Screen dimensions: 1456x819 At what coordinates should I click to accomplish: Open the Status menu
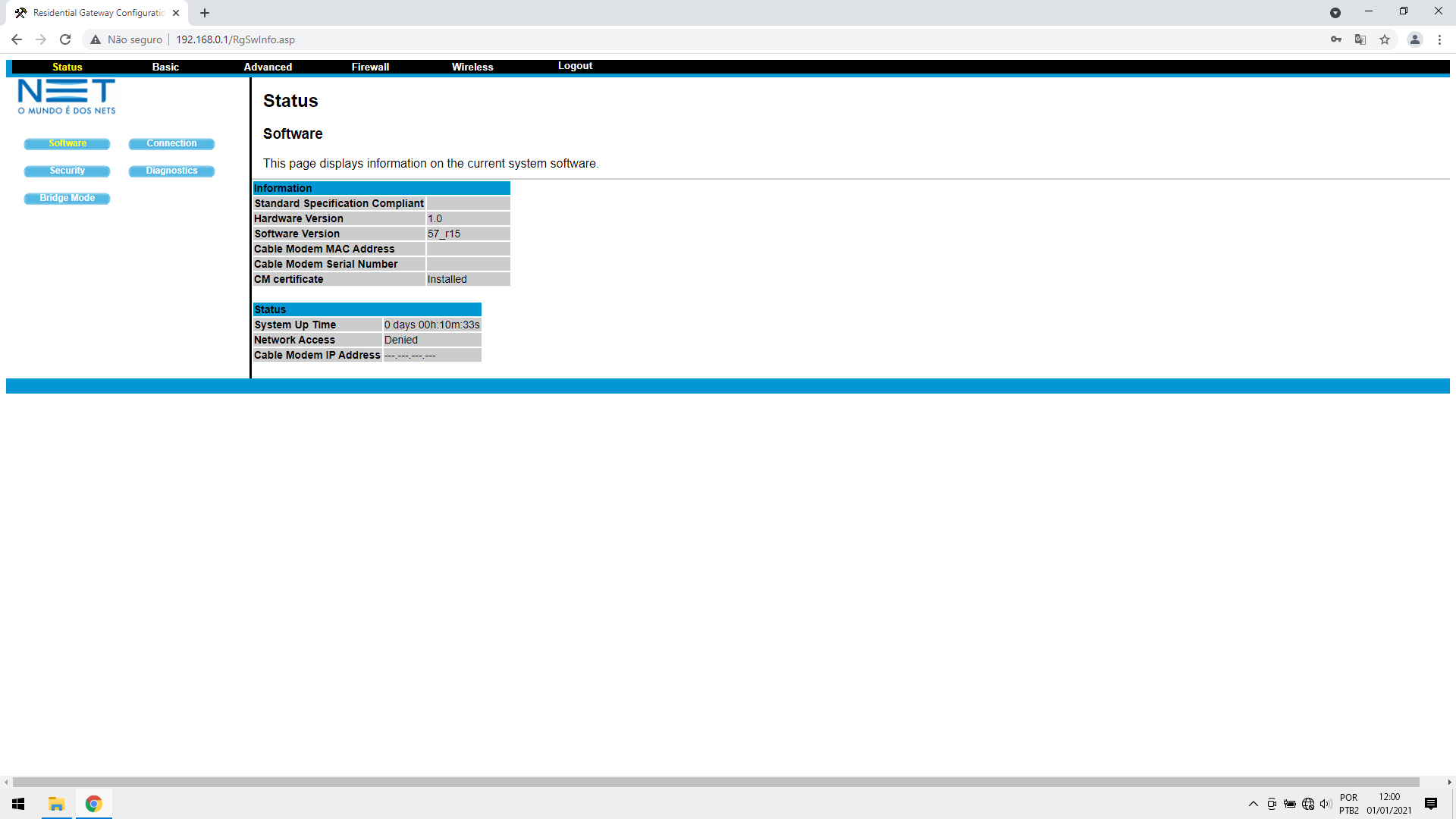pyautogui.click(x=67, y=67)
